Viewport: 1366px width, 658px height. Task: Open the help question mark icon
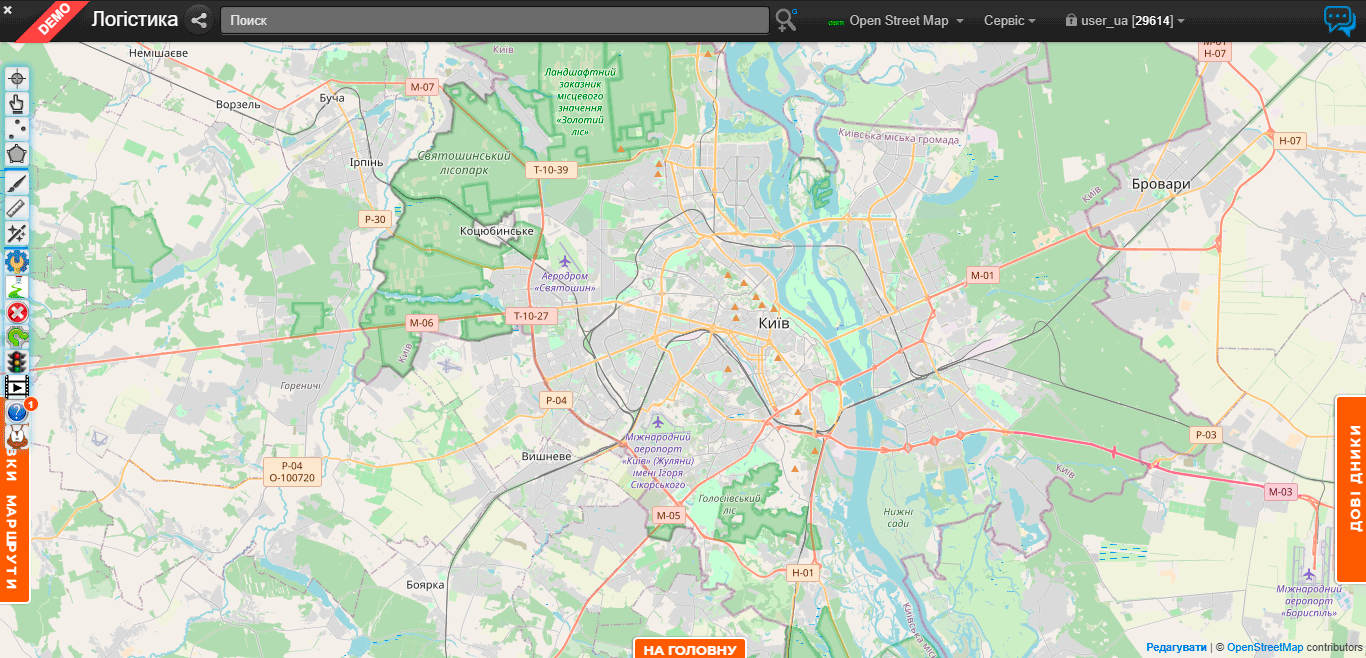coord(17,412)
